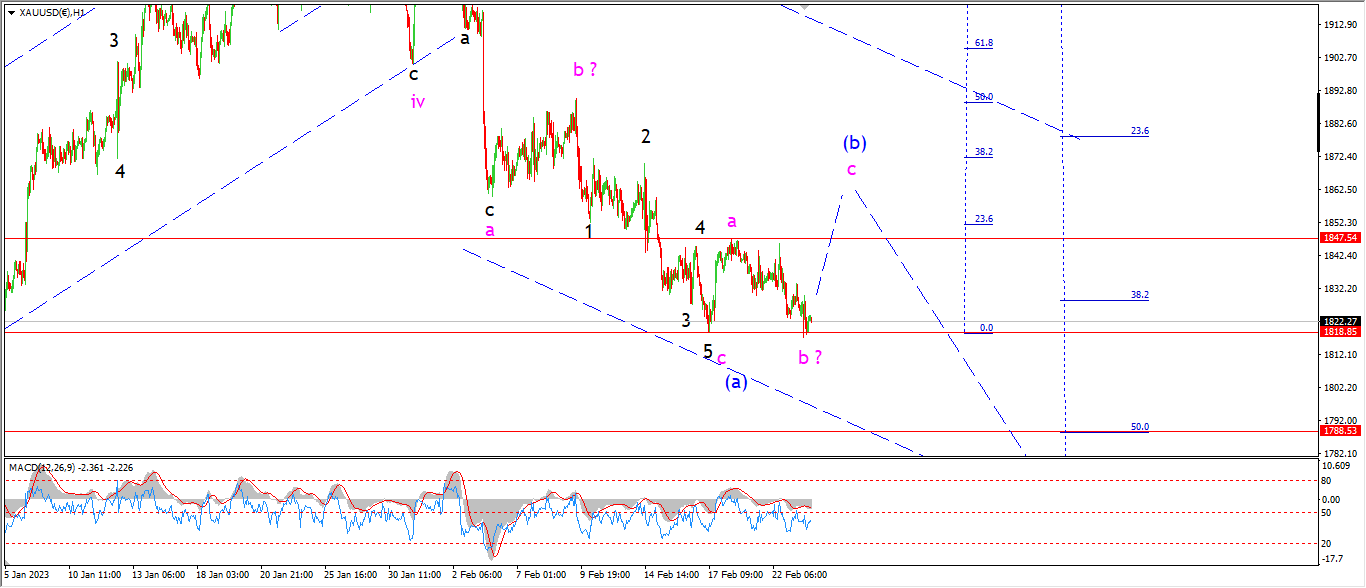Click the magenta 'b ?' label near 1818.85
Image resolution: width=1366 pixels, height=588 pixels.
tap(810, 357)
